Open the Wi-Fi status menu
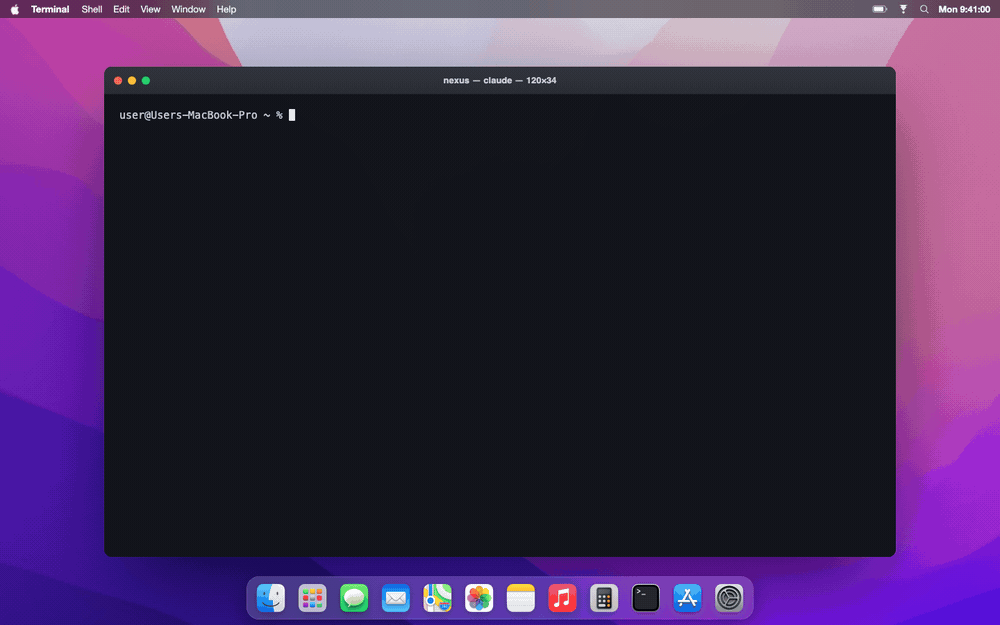This screenshot has width=1000, height=625. pos(903,9)
